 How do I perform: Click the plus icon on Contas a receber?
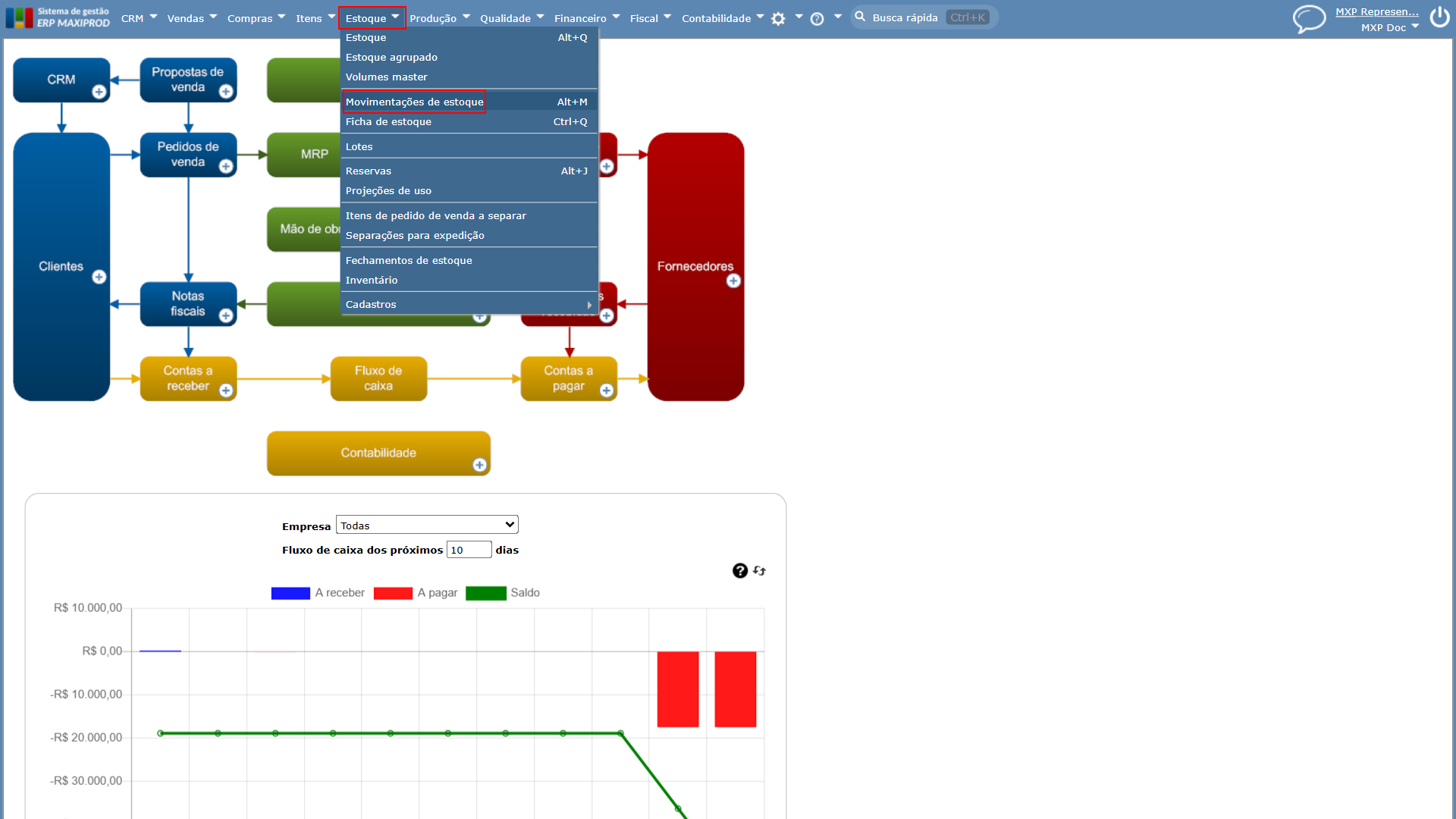point(226,391)
